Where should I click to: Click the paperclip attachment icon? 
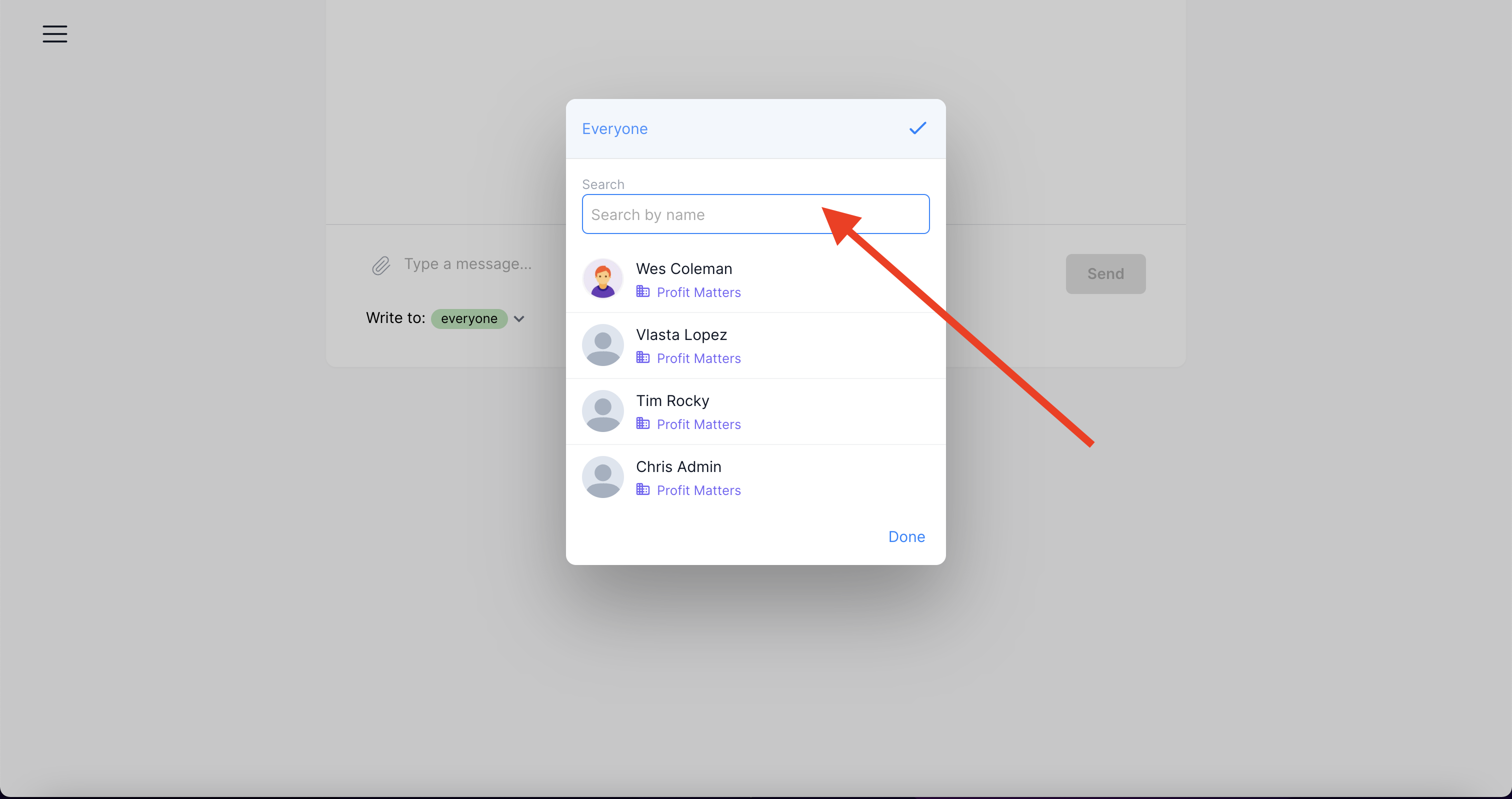pos(381,265)
